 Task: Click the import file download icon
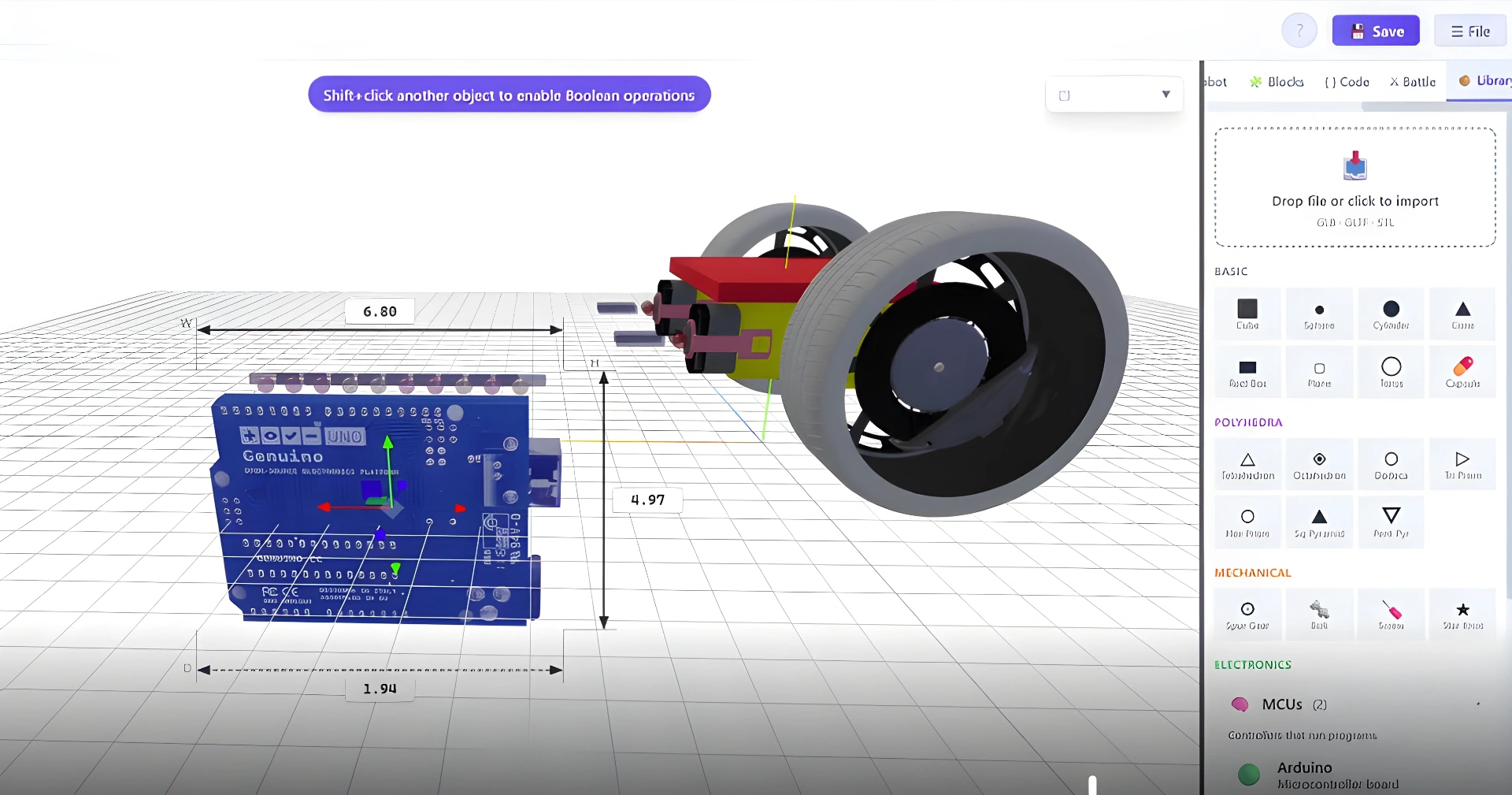(x=1355, y=165)
